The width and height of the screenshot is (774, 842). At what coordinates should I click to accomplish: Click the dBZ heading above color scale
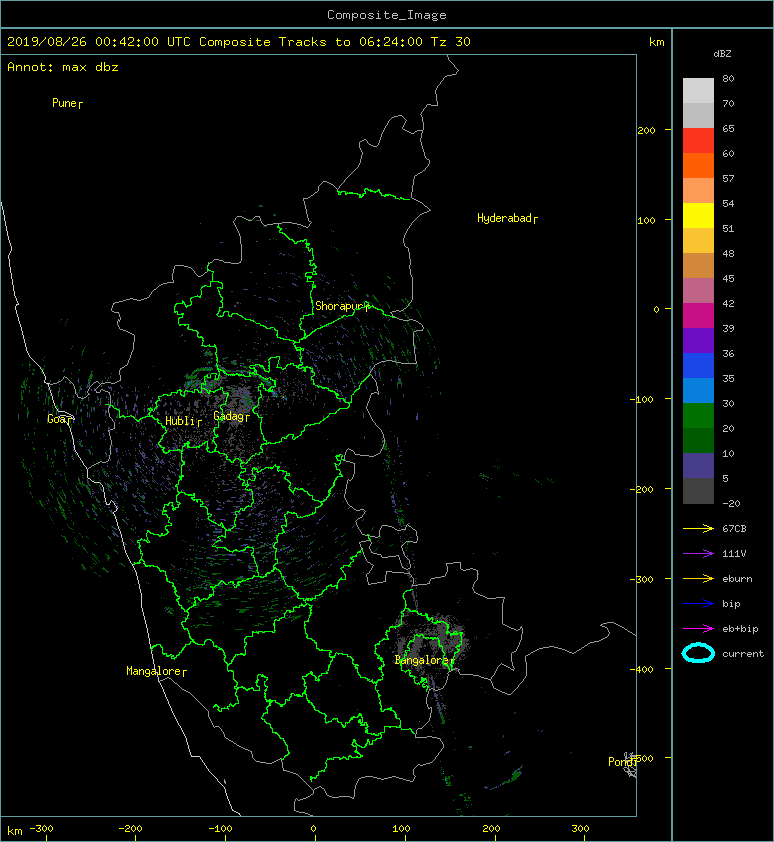pos(722,54)
